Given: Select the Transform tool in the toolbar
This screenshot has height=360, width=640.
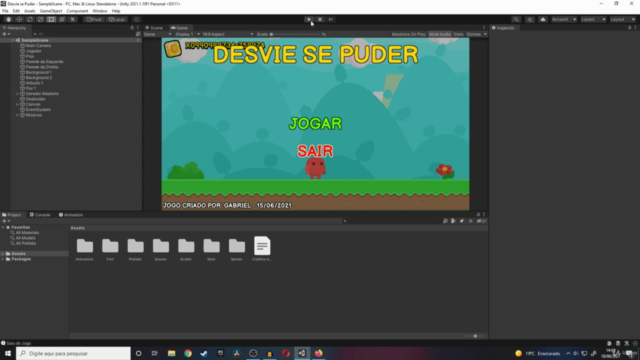Looking at the screenshot, I should coord(62,20).
